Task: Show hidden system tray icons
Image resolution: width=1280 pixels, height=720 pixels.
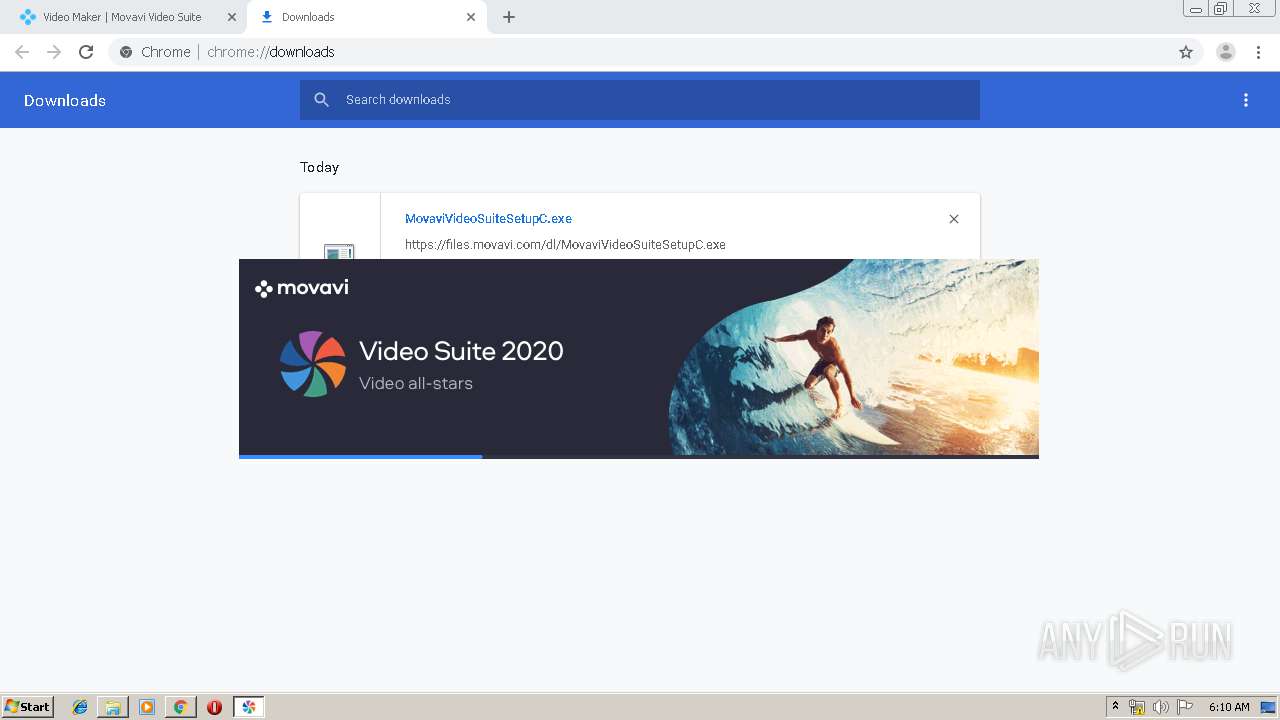Action: pyautogui.click(x=1116, y=707)
